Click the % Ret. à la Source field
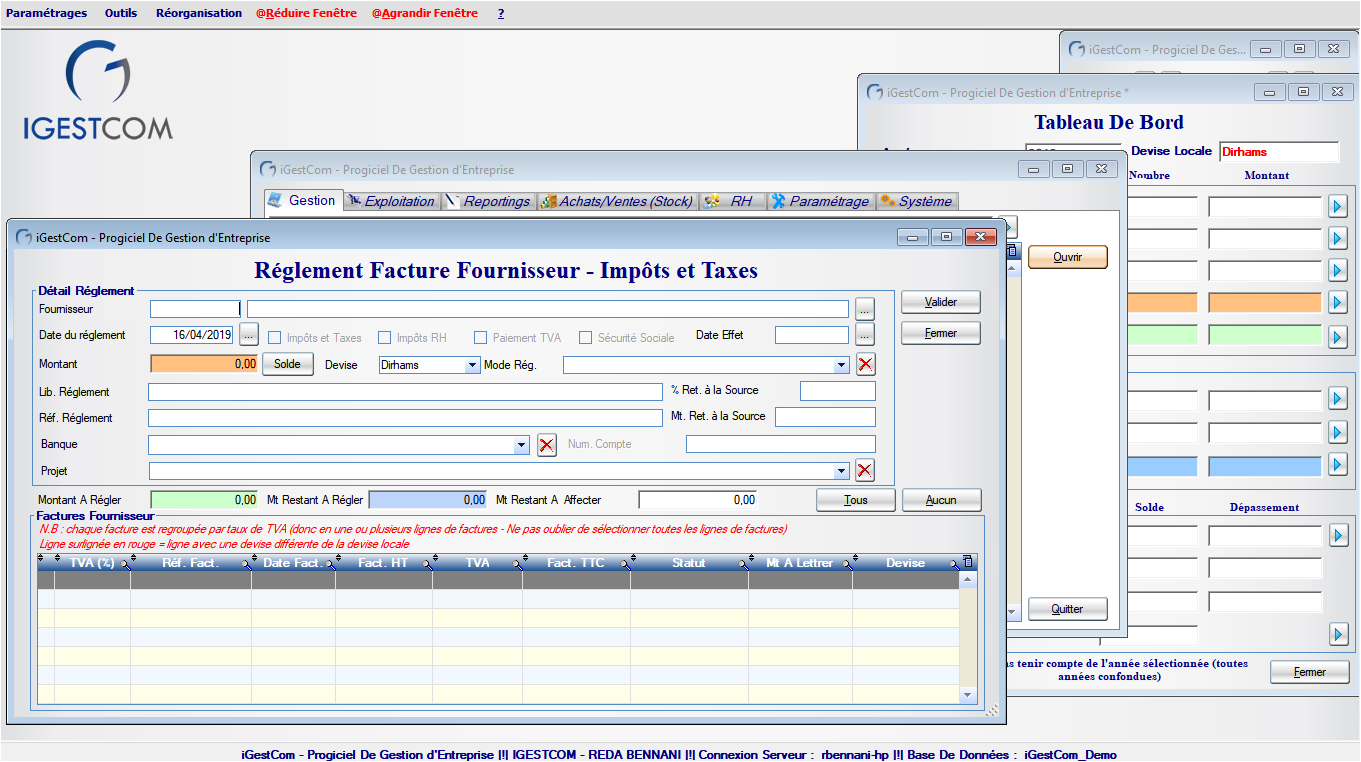 (838, 391)
